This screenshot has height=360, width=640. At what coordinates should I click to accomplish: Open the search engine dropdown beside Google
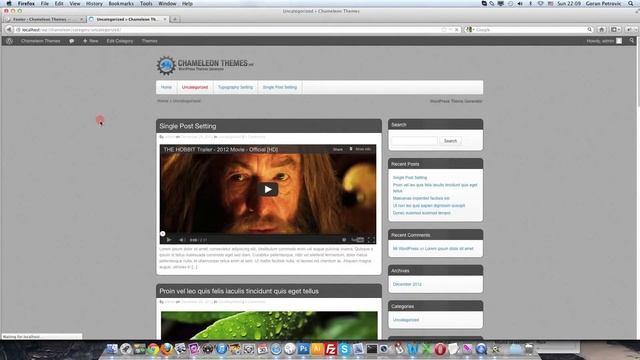point(469,29)
